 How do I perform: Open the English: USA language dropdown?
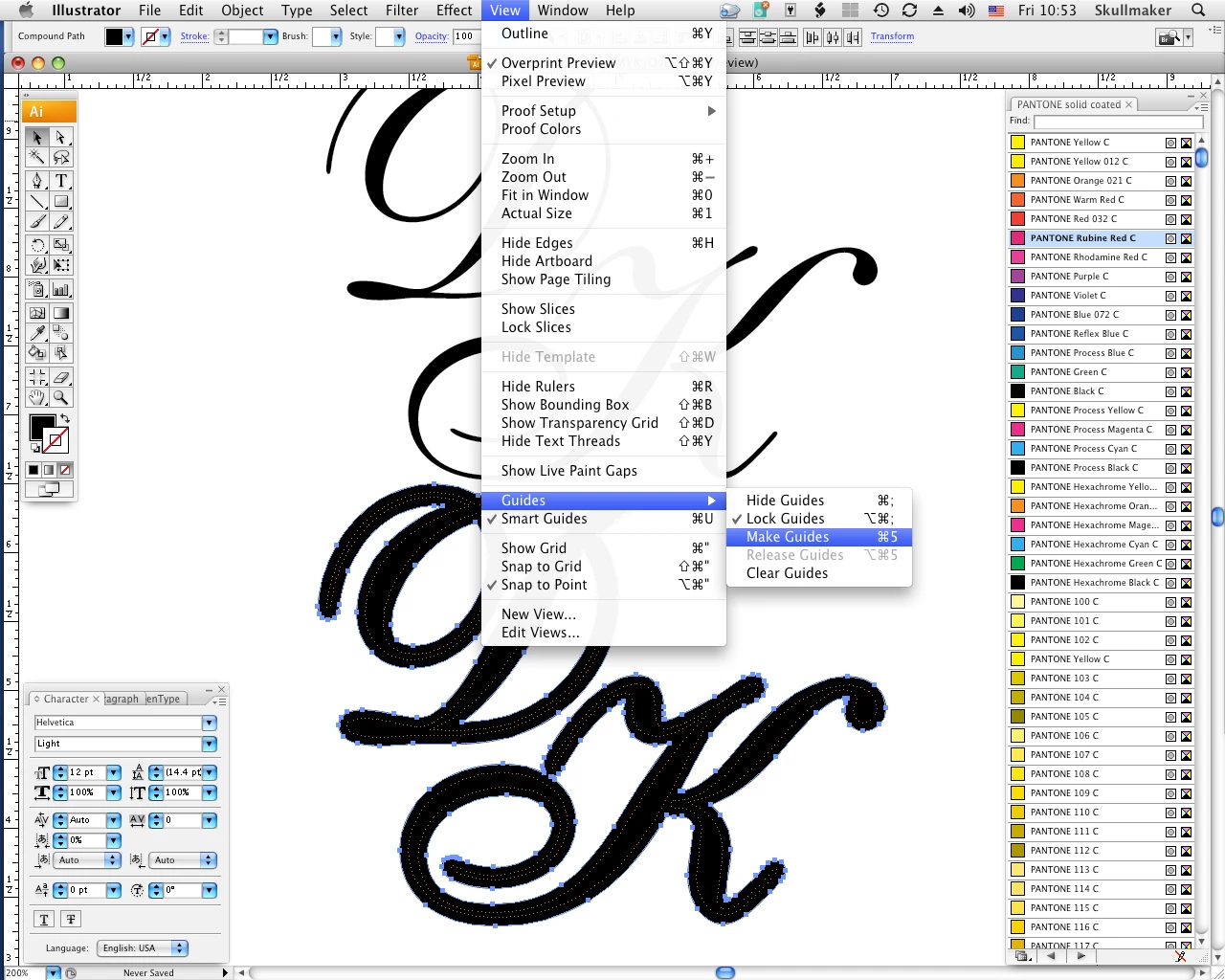[142, 948]
